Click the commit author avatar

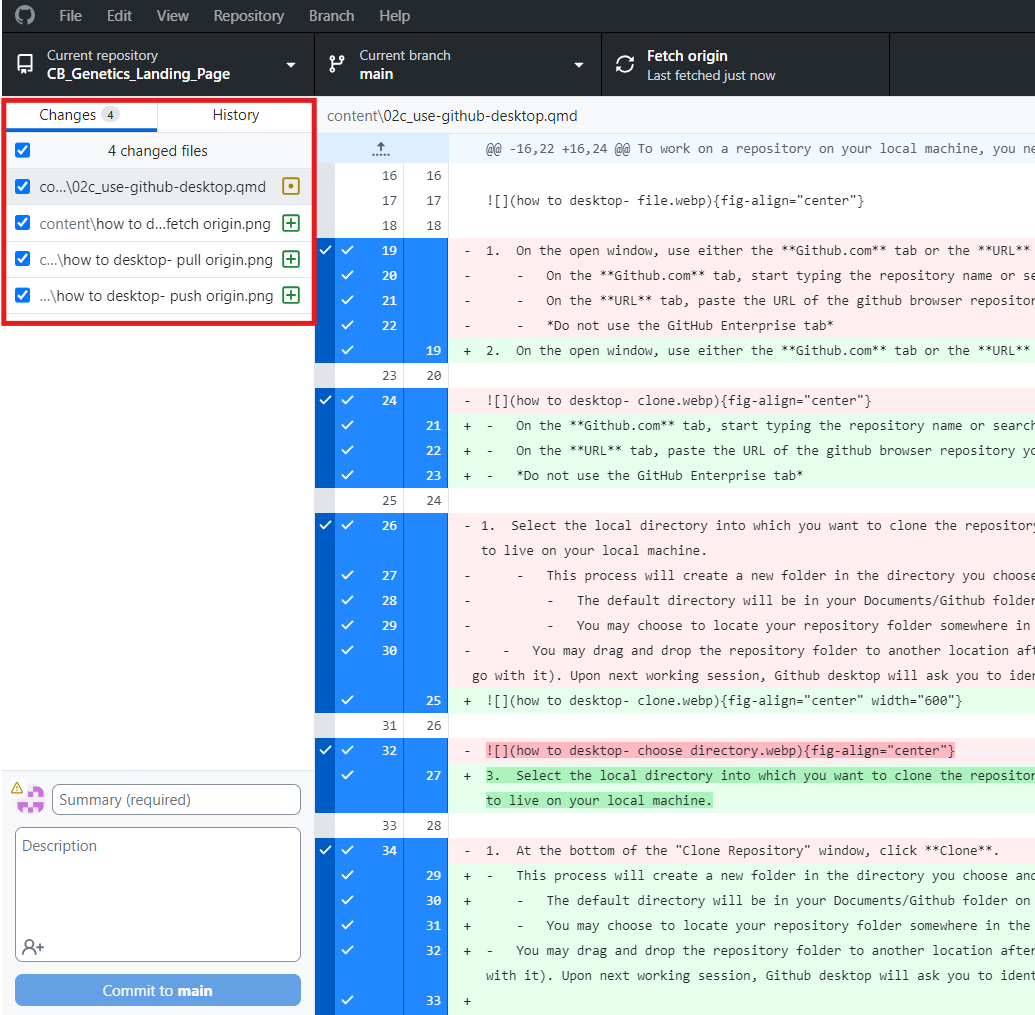click(x=30, y=800)
